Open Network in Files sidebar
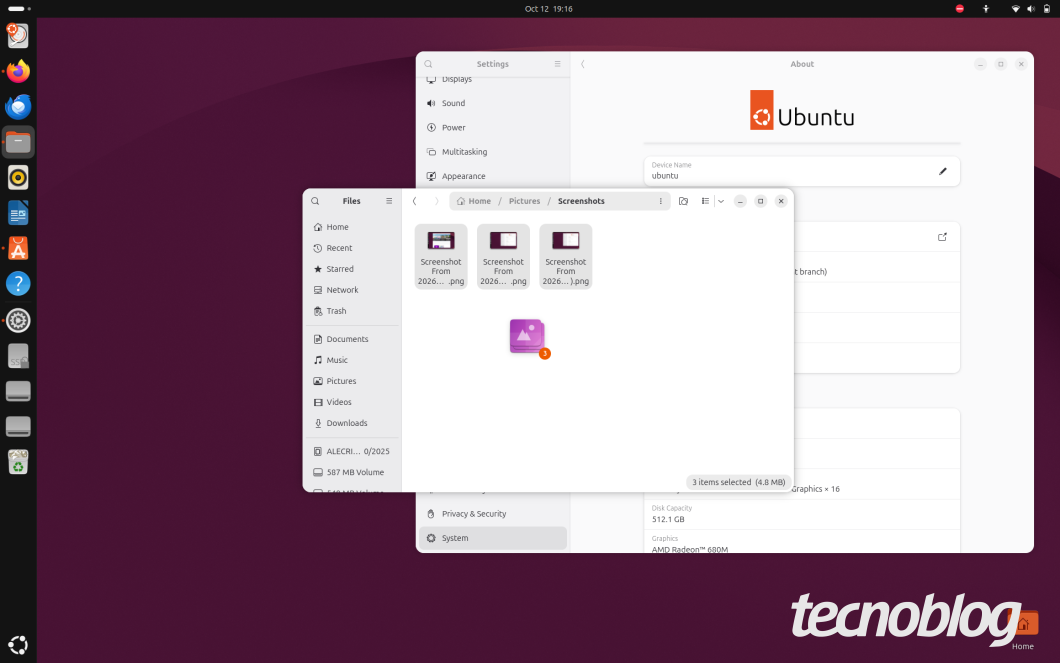 (x=353, y=290)
